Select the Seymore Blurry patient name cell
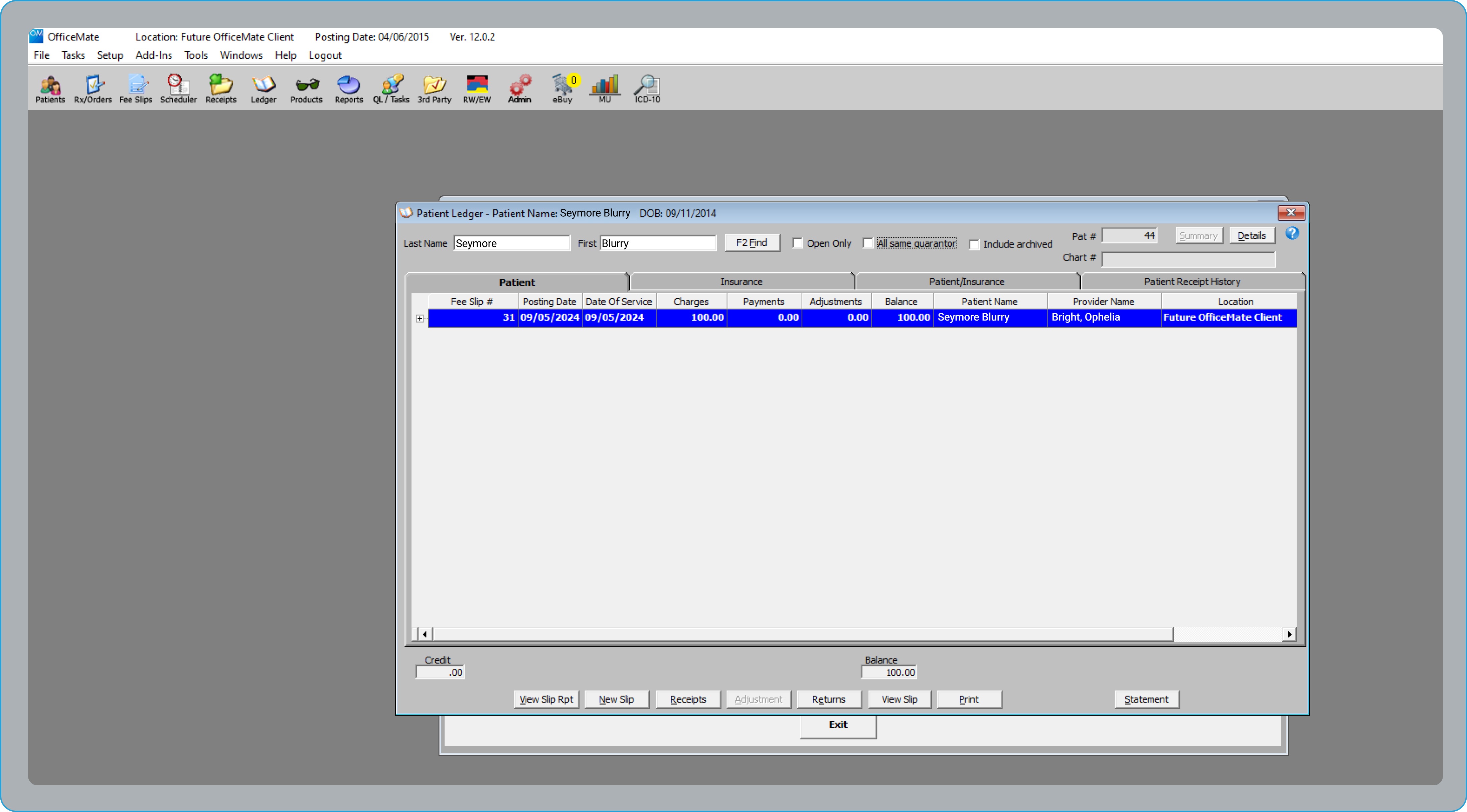The image size is (1467, 812). click(x=990, y=318)
